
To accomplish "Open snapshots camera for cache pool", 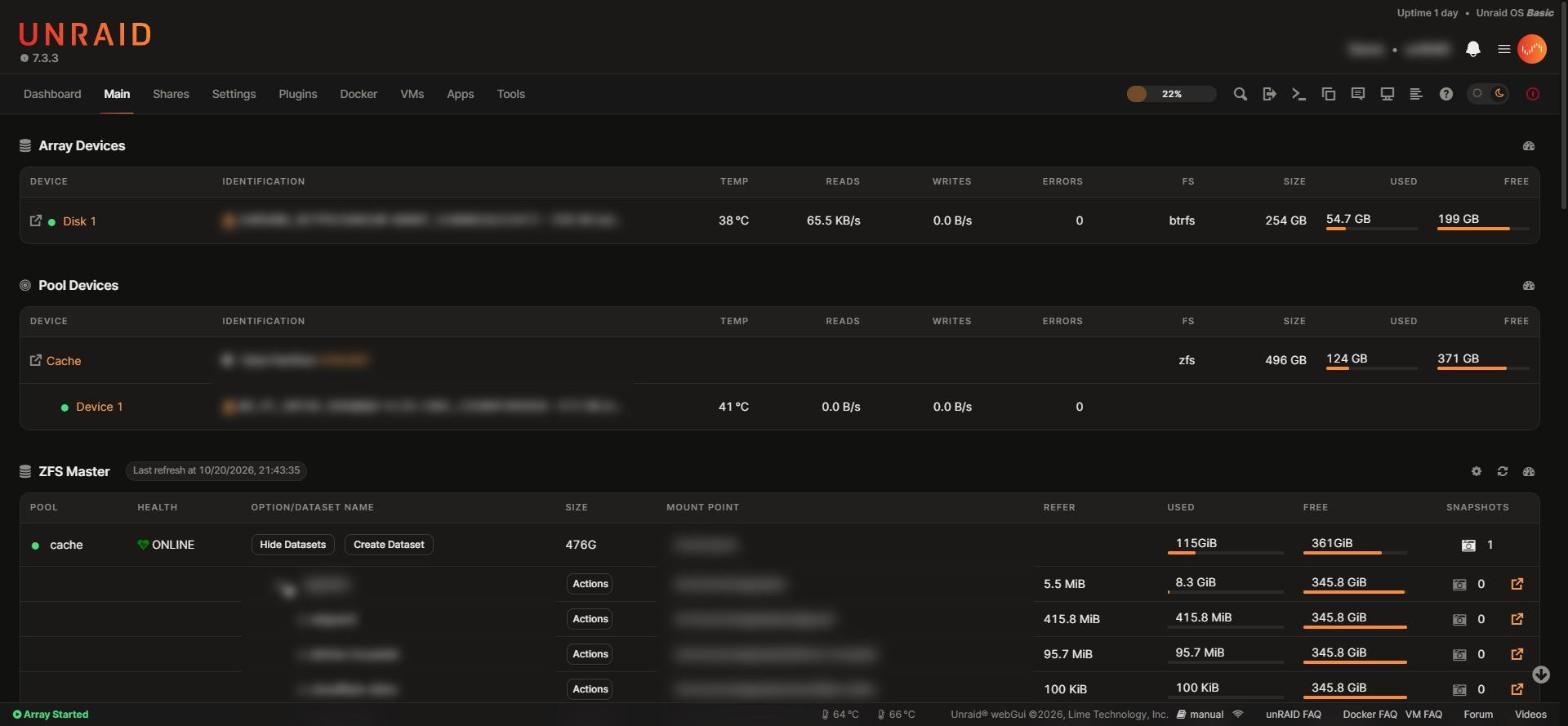I will coord(1468,545).
